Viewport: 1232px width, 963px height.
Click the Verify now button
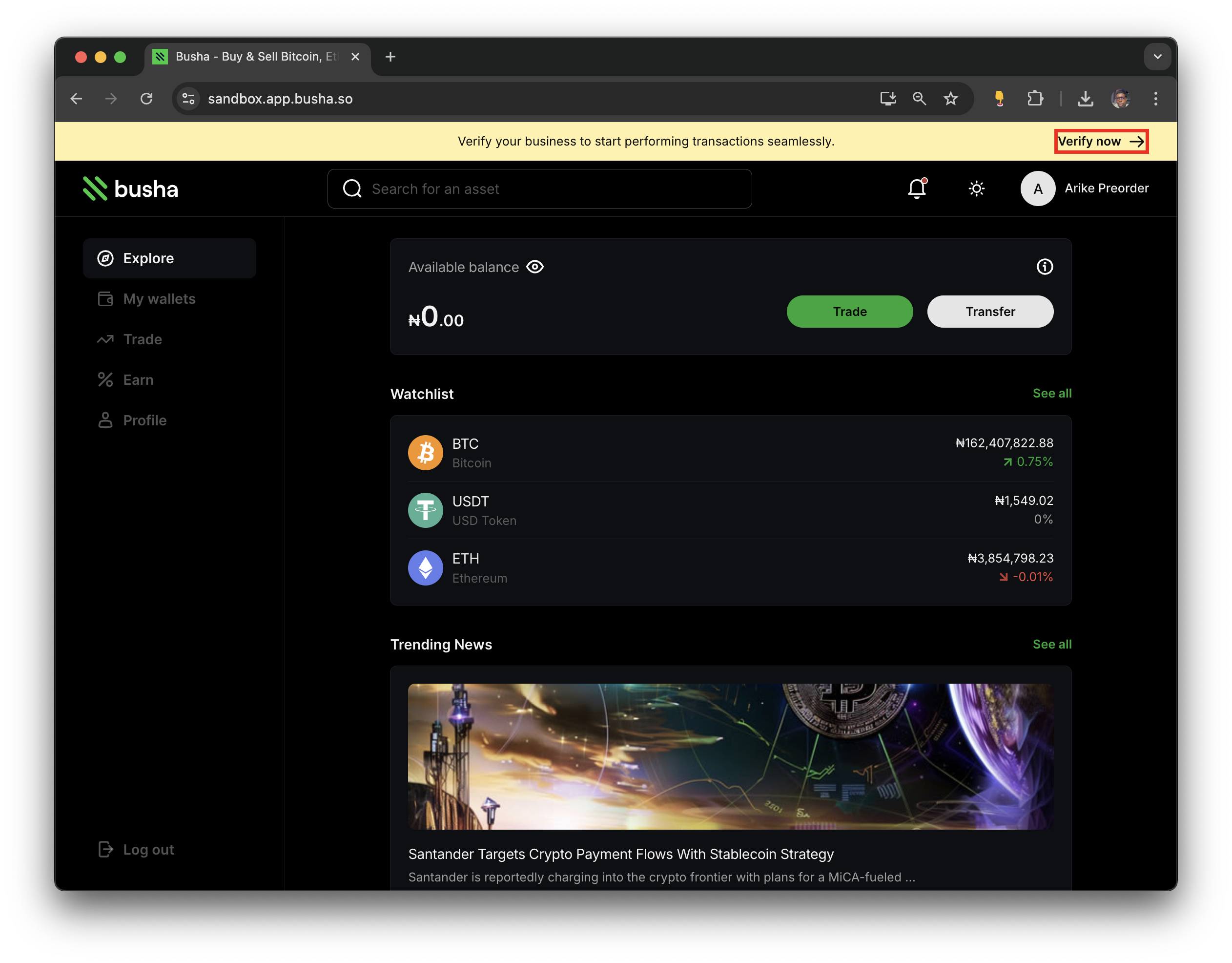[x=1101, y=141]
